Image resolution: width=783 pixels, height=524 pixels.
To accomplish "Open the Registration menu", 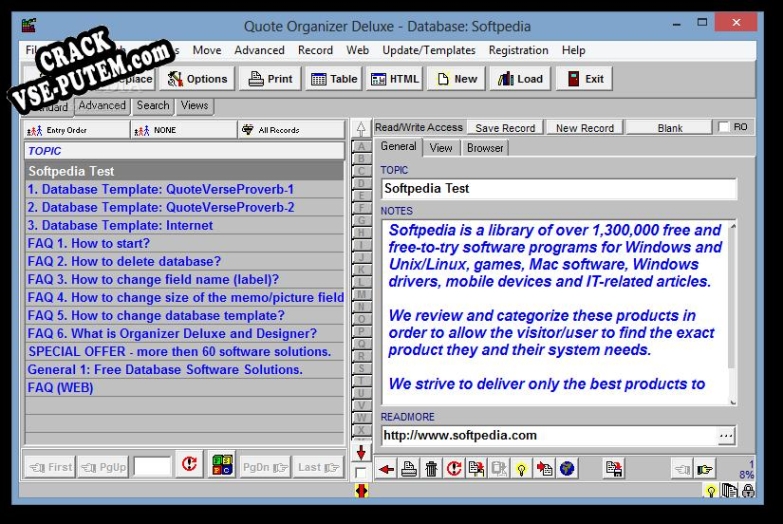I will pyautogui.click(x=518, y=50).
